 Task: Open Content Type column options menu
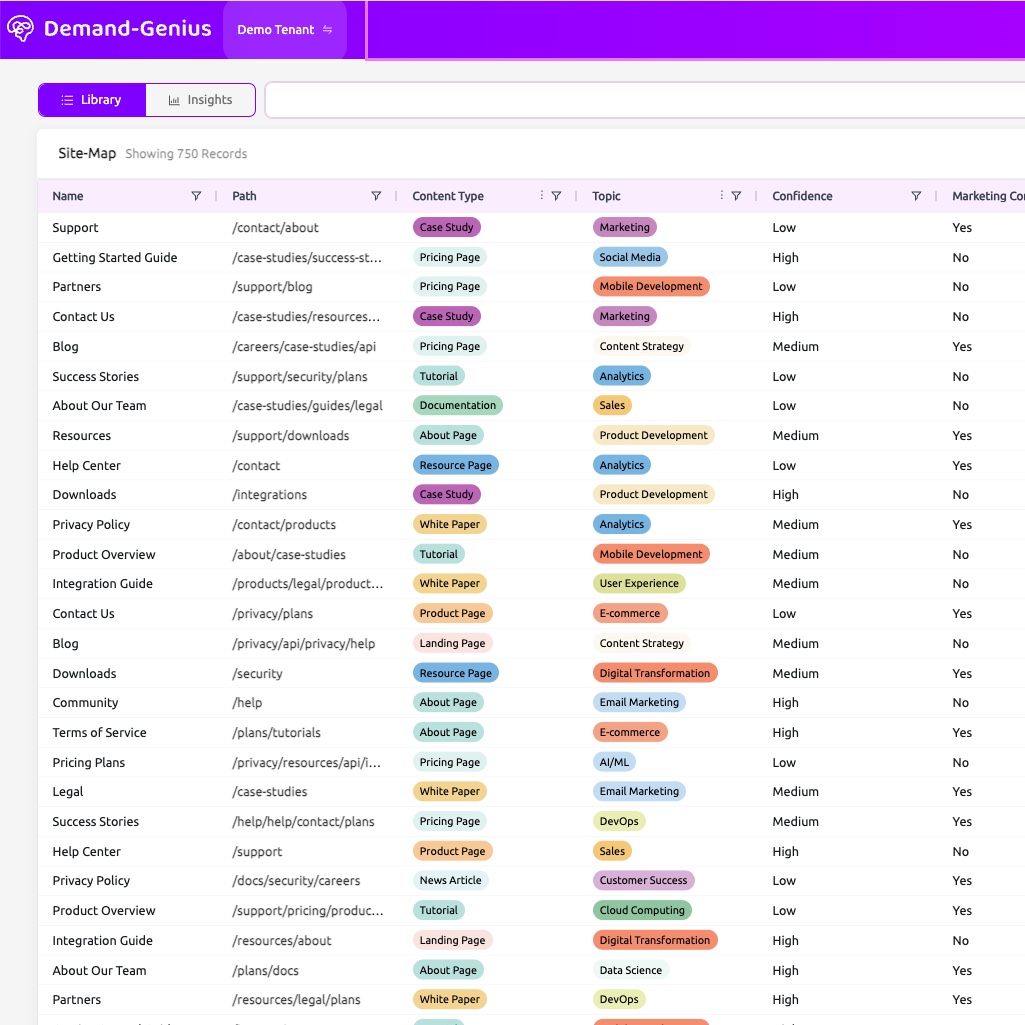click(542, 196)
